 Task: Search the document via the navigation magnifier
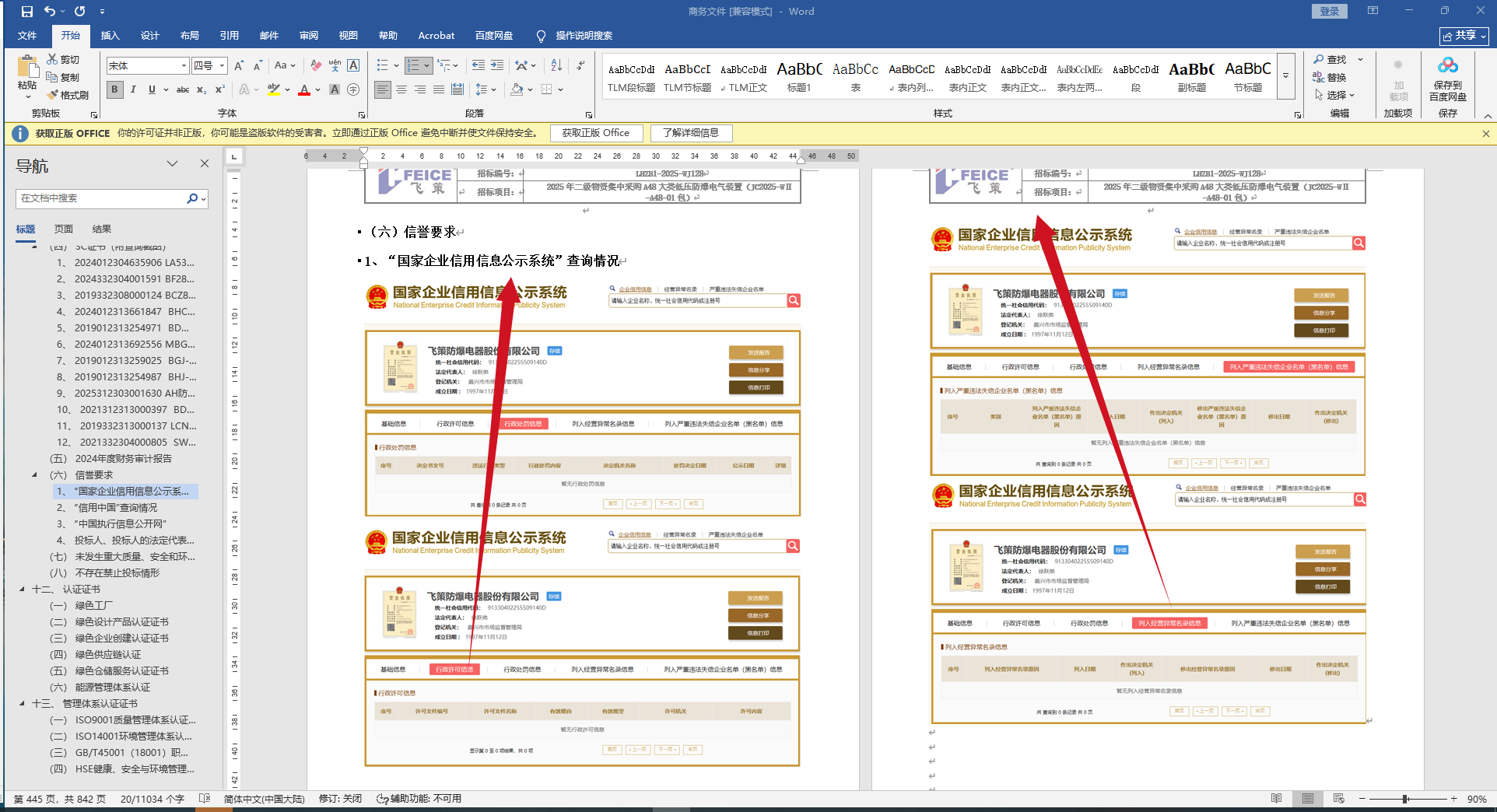click(192, 198)
